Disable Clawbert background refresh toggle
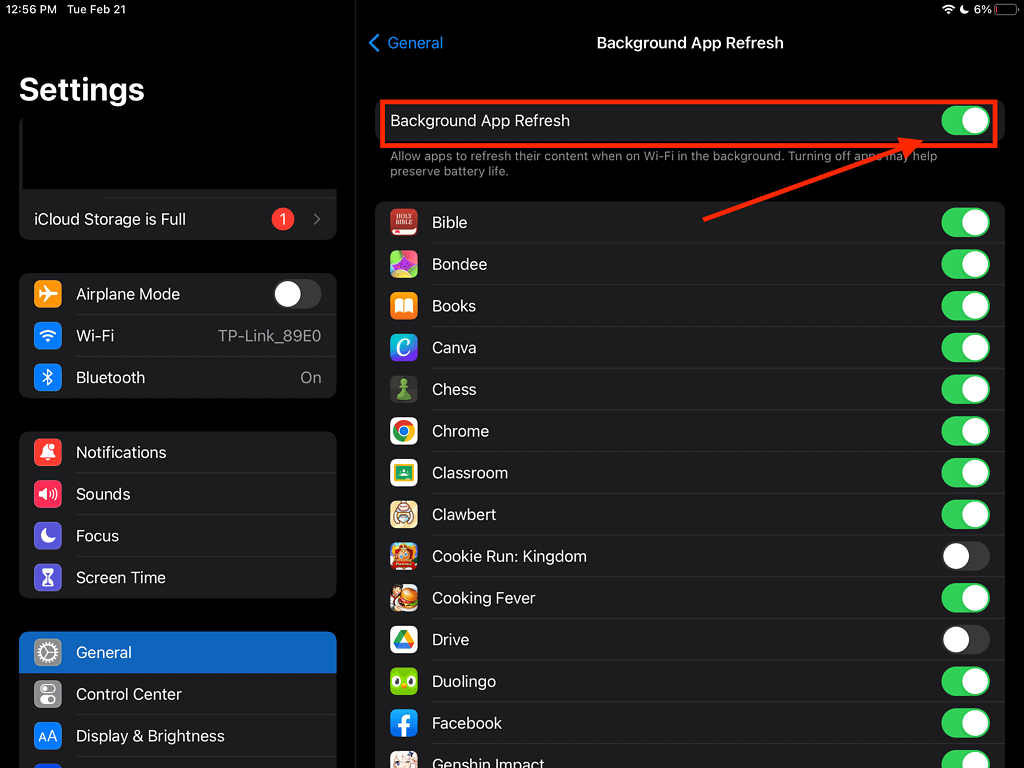Screen dimensions: 1024x768 tap(965, 515)
